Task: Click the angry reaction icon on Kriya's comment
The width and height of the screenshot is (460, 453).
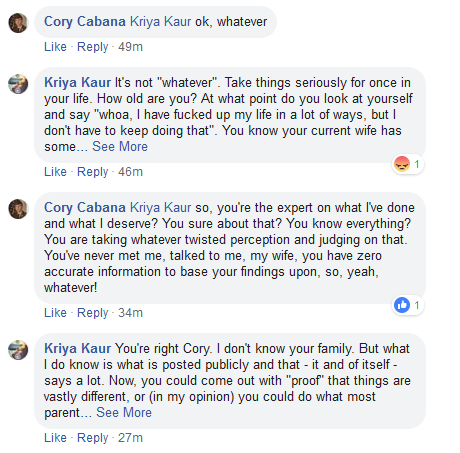Action: click(402, 164)
